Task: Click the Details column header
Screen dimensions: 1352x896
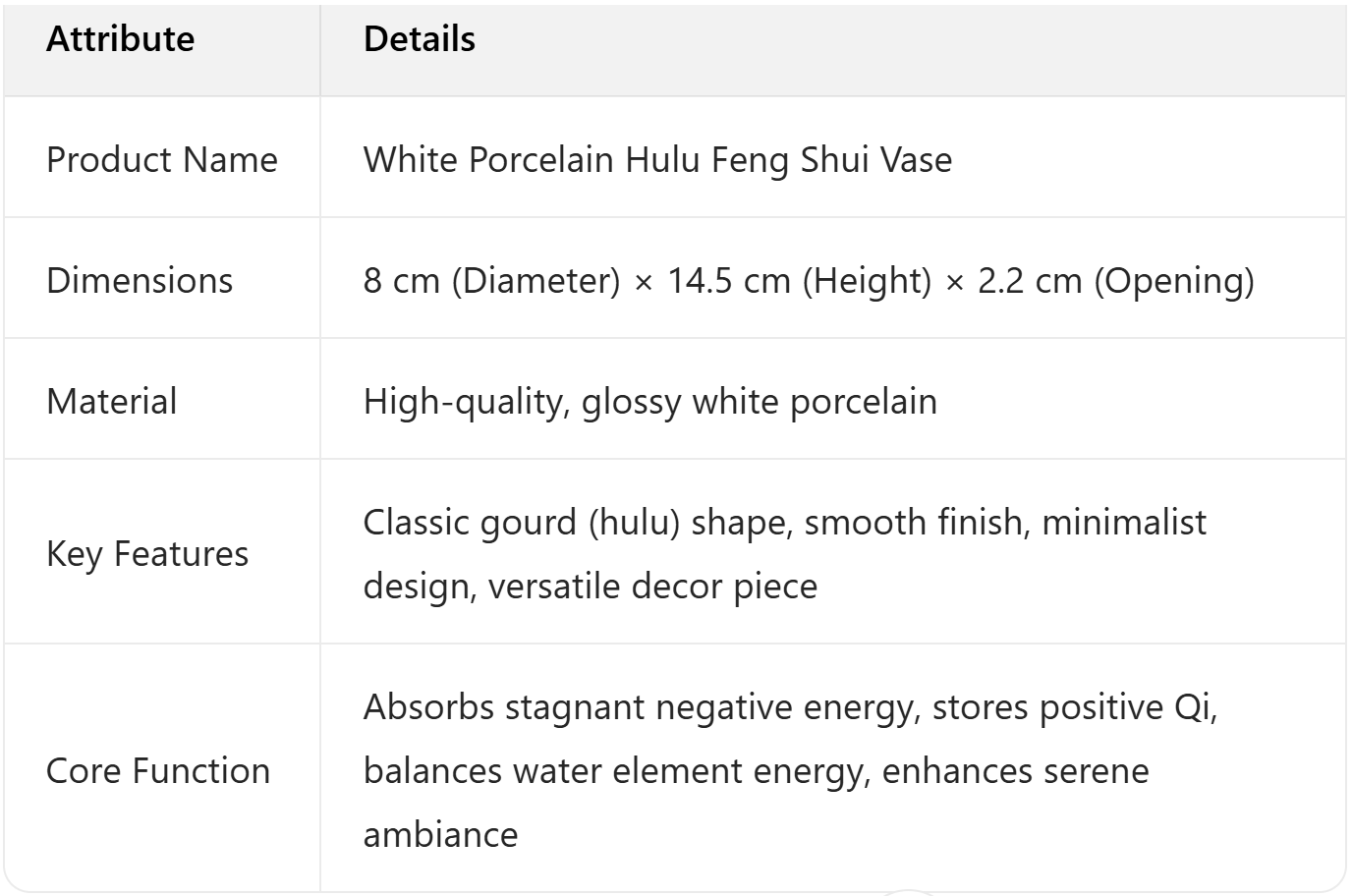Action: (420, 39)
